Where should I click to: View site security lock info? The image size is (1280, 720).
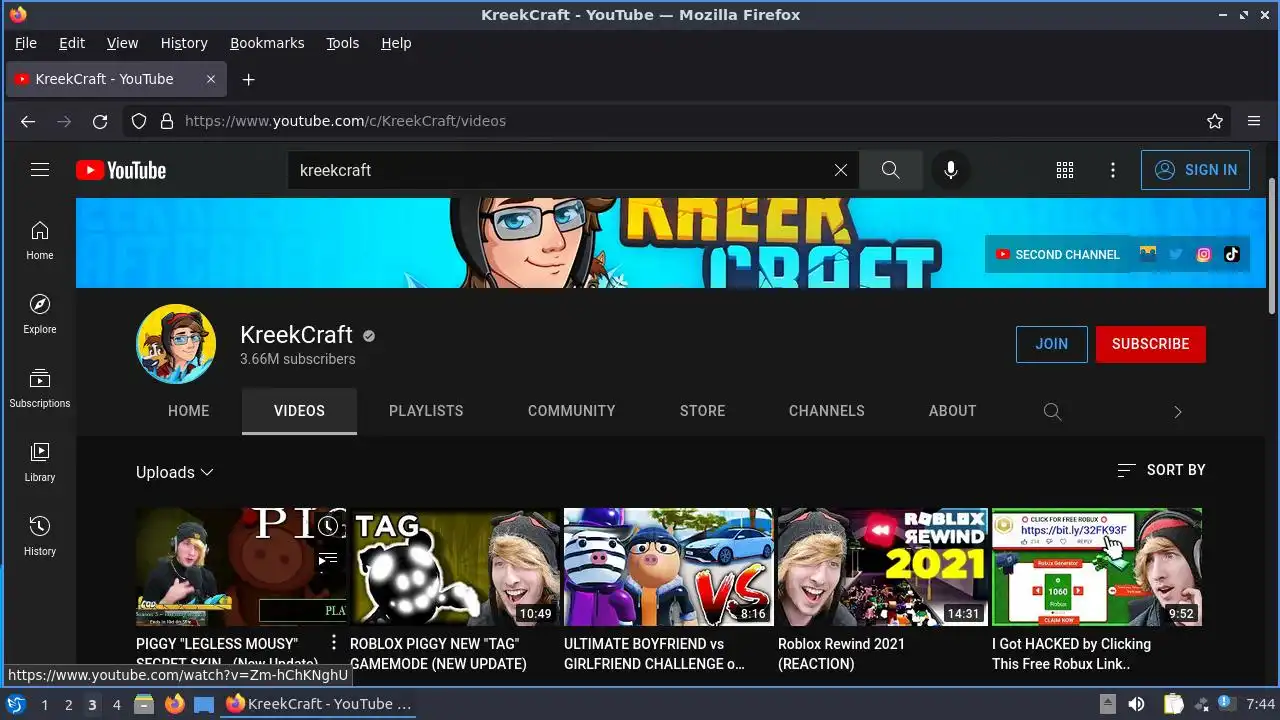point(166,121)
